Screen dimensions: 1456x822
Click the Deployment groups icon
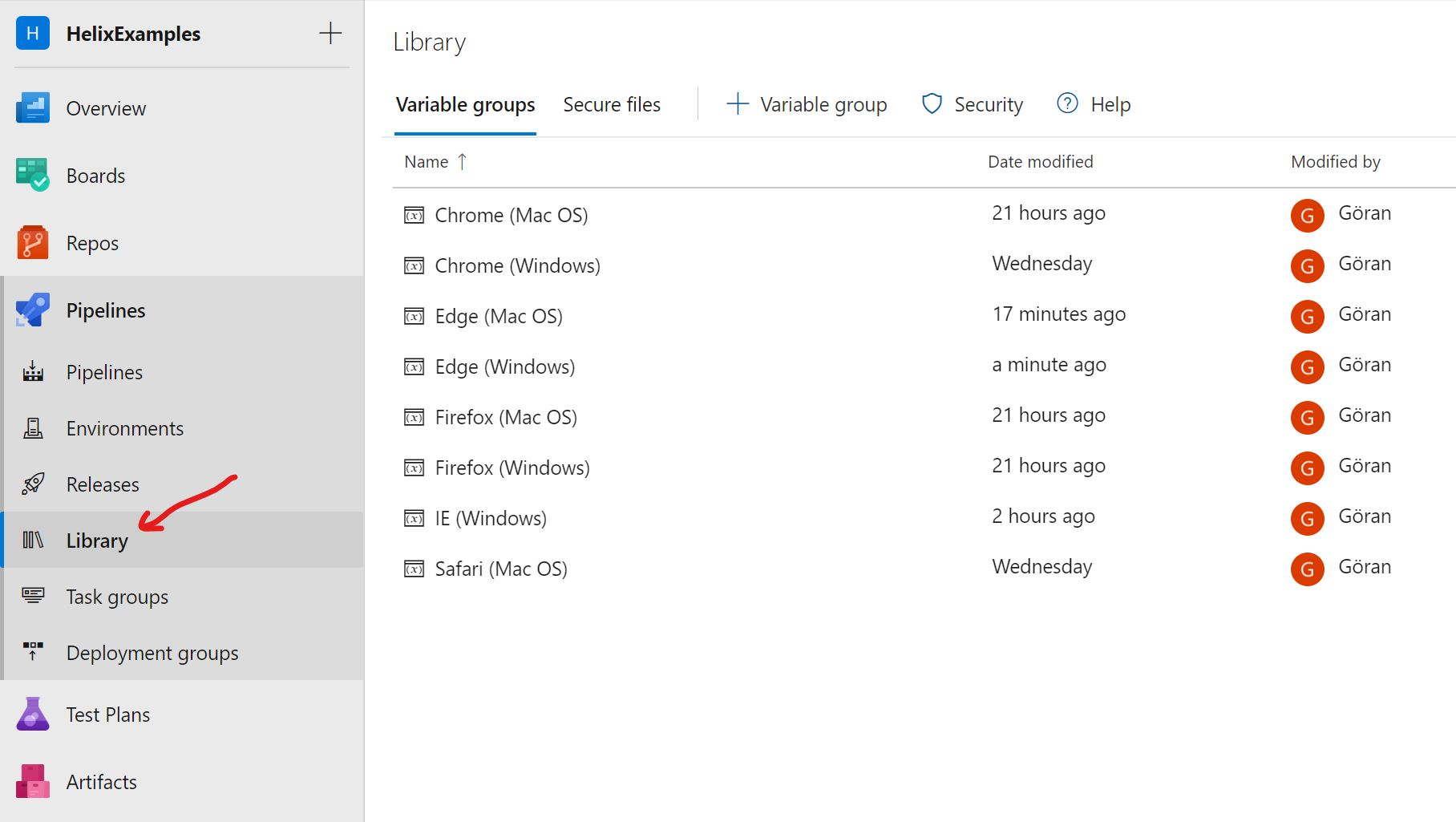[33, 652]
